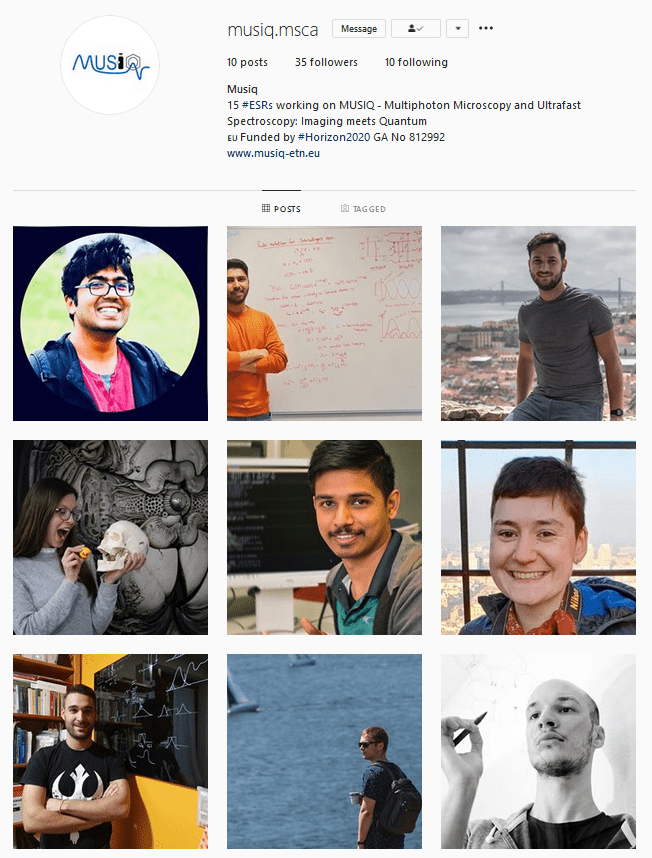This screenshot has height=858, width=652.
Task: Expand the suggested accounts dropdown arrow
Action: coord(457,28)
